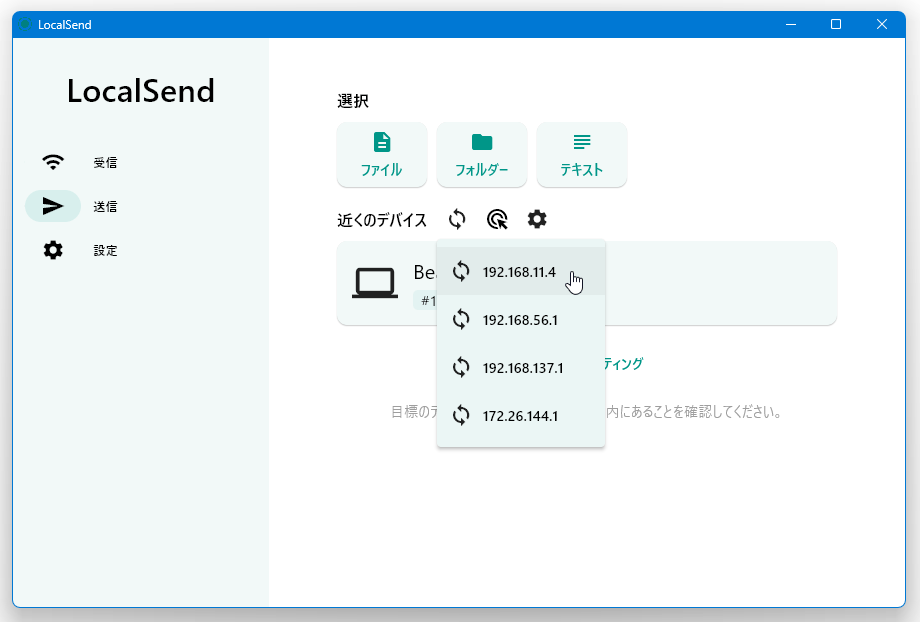Click the 選択 heading text
920x622 pixels.
[353, 101]
